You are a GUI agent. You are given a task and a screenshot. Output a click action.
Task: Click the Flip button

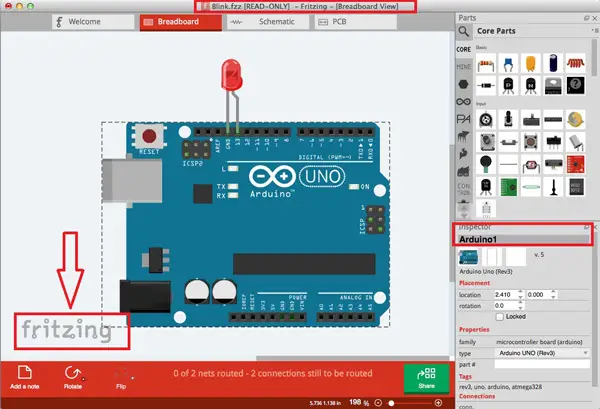click(x=121, y=378)
